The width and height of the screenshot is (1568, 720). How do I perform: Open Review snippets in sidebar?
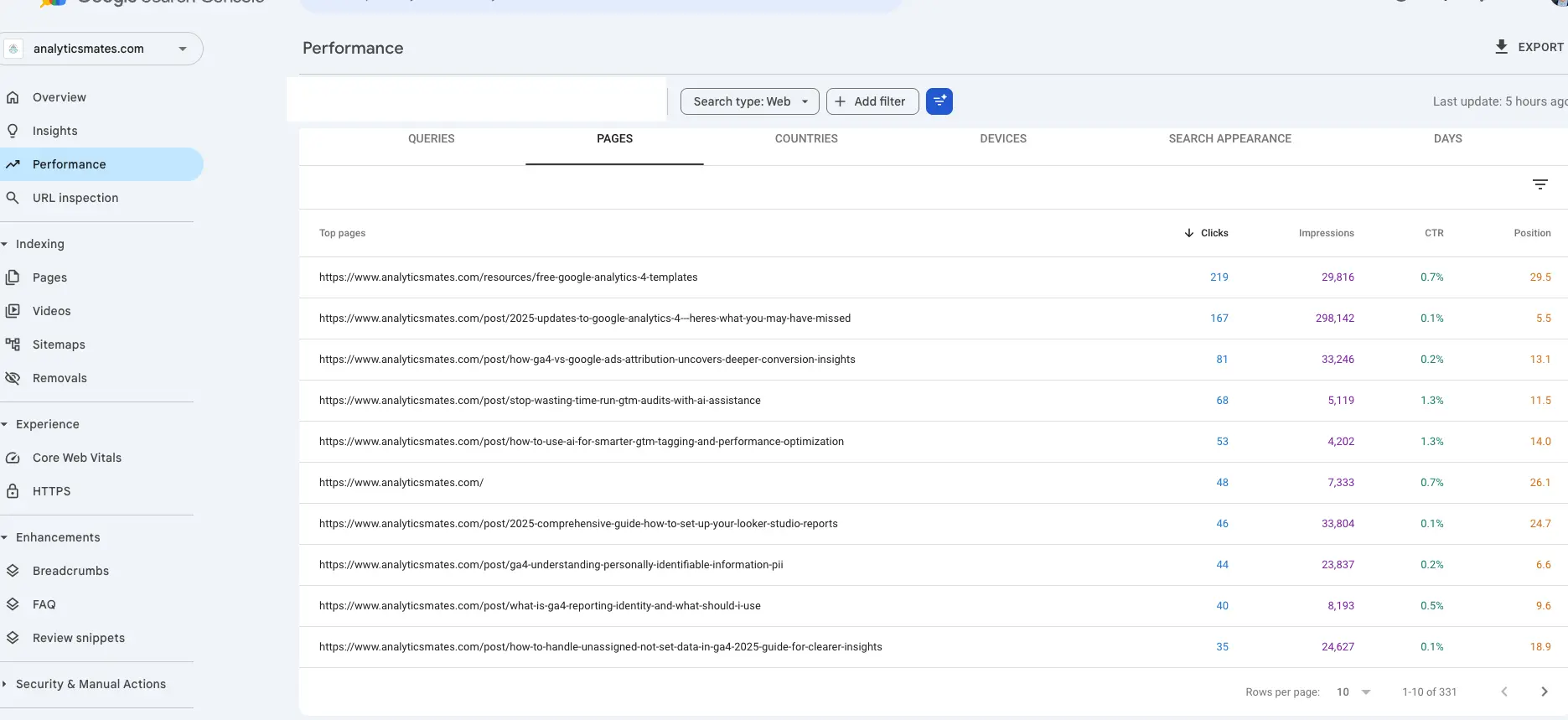tap(79, 638)
